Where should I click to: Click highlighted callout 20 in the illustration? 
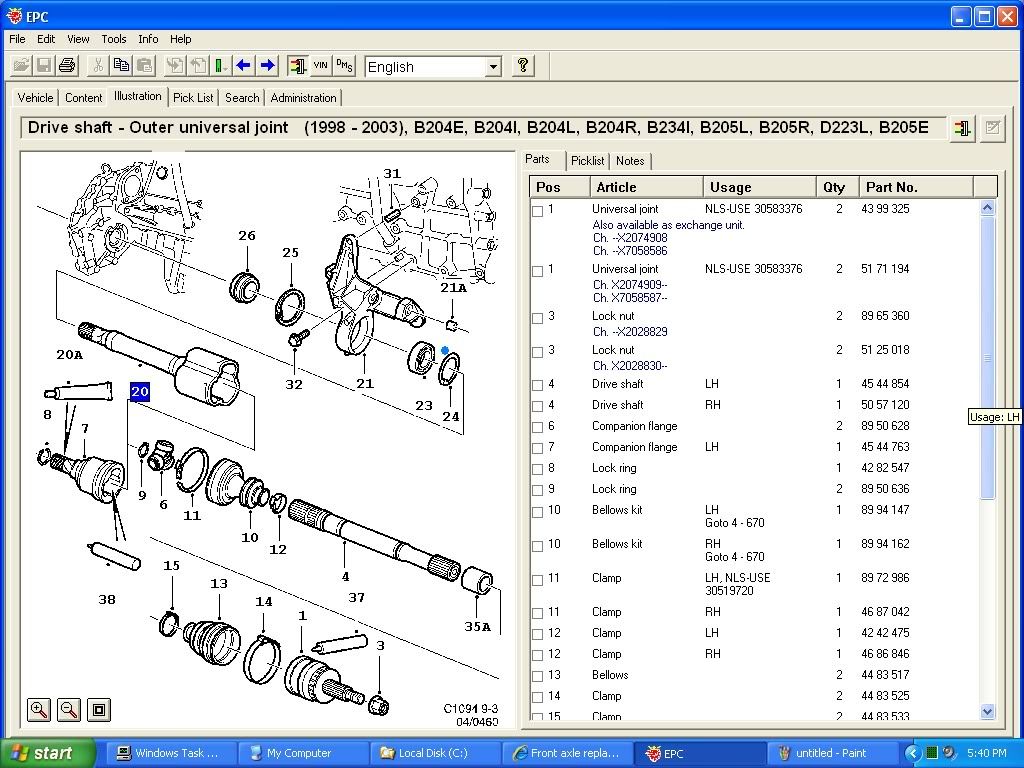pos(139,392)
